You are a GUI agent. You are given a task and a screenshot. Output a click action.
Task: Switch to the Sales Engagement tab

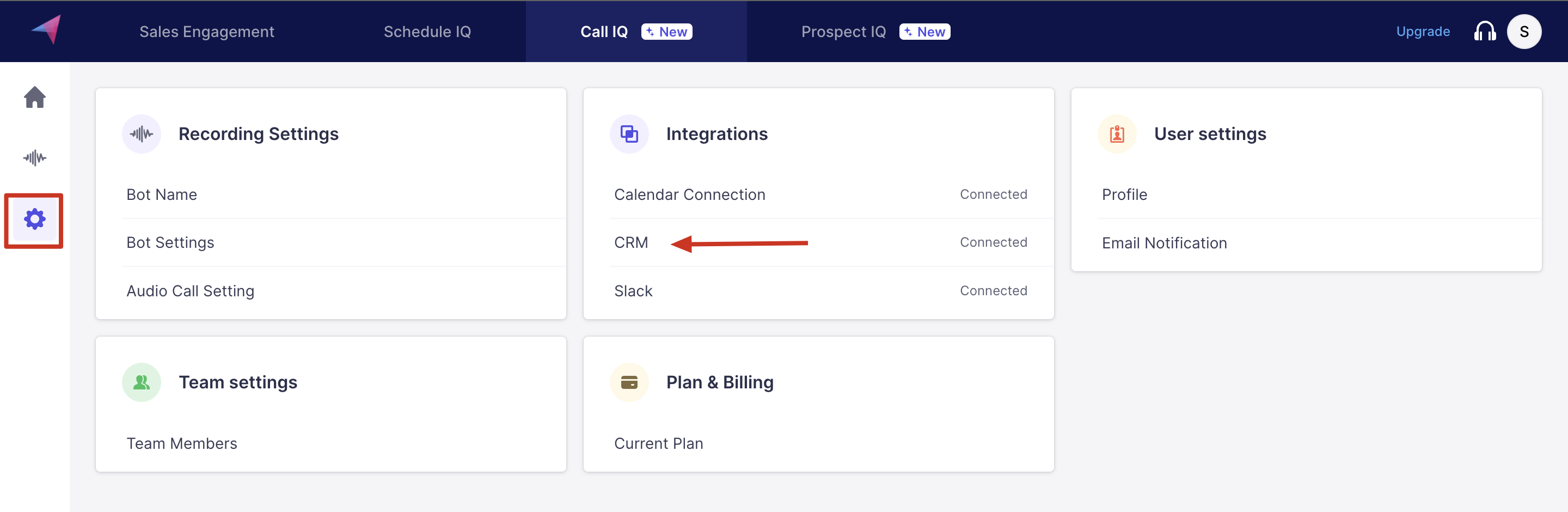pyautogui.click(x=206, y=32)
